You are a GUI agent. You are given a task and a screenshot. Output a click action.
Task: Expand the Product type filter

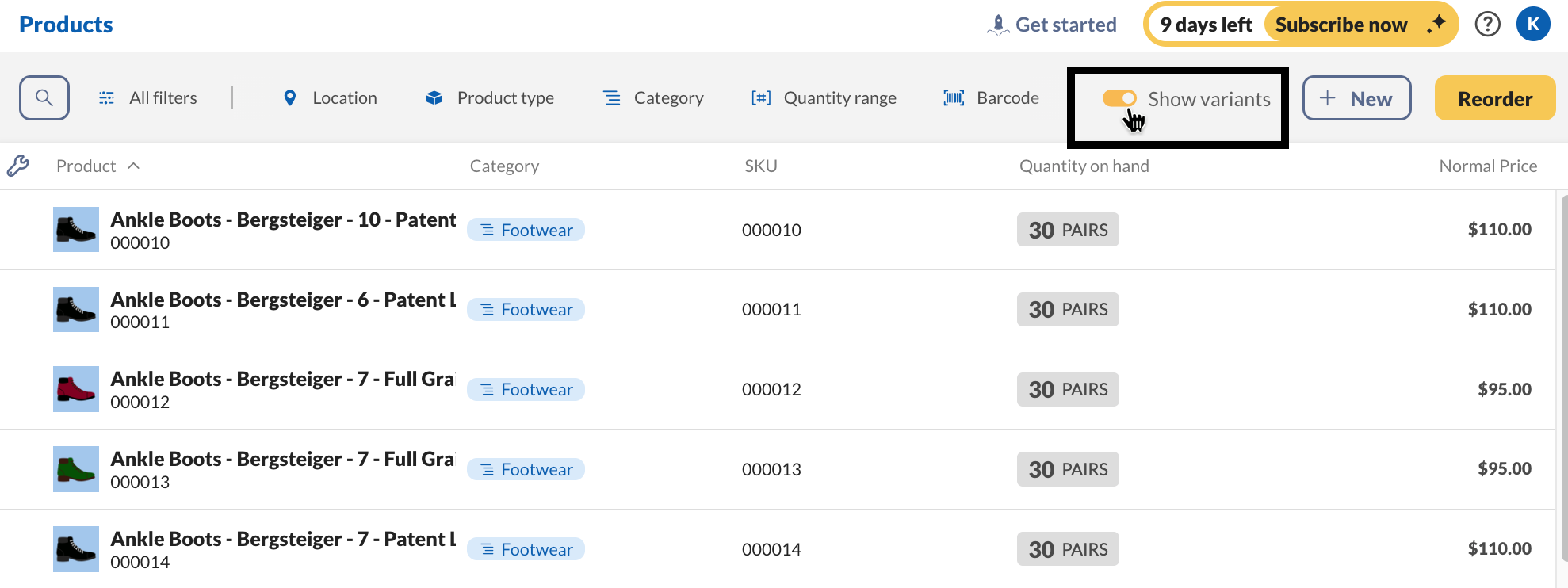[x=490, y=98]
